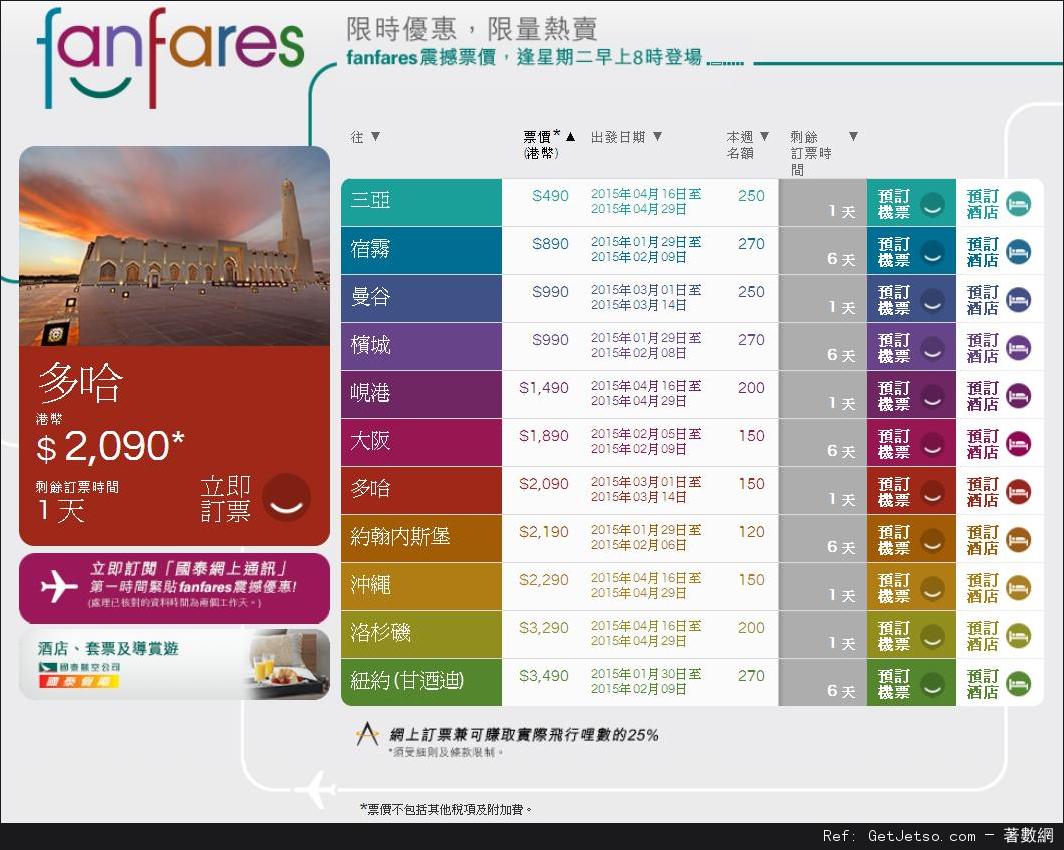Click the smiley flight icon in 三亞 row
Viewport: 1064px width, 850px height.
[x=932, y=204]
